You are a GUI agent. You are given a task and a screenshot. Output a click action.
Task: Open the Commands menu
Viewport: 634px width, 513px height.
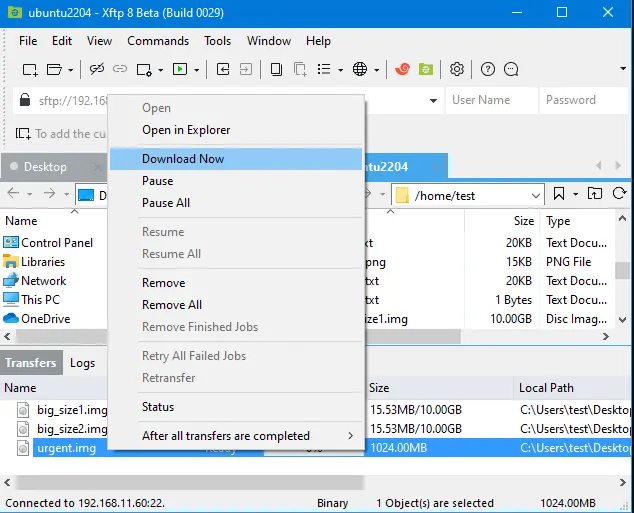(x=158, y=41)
